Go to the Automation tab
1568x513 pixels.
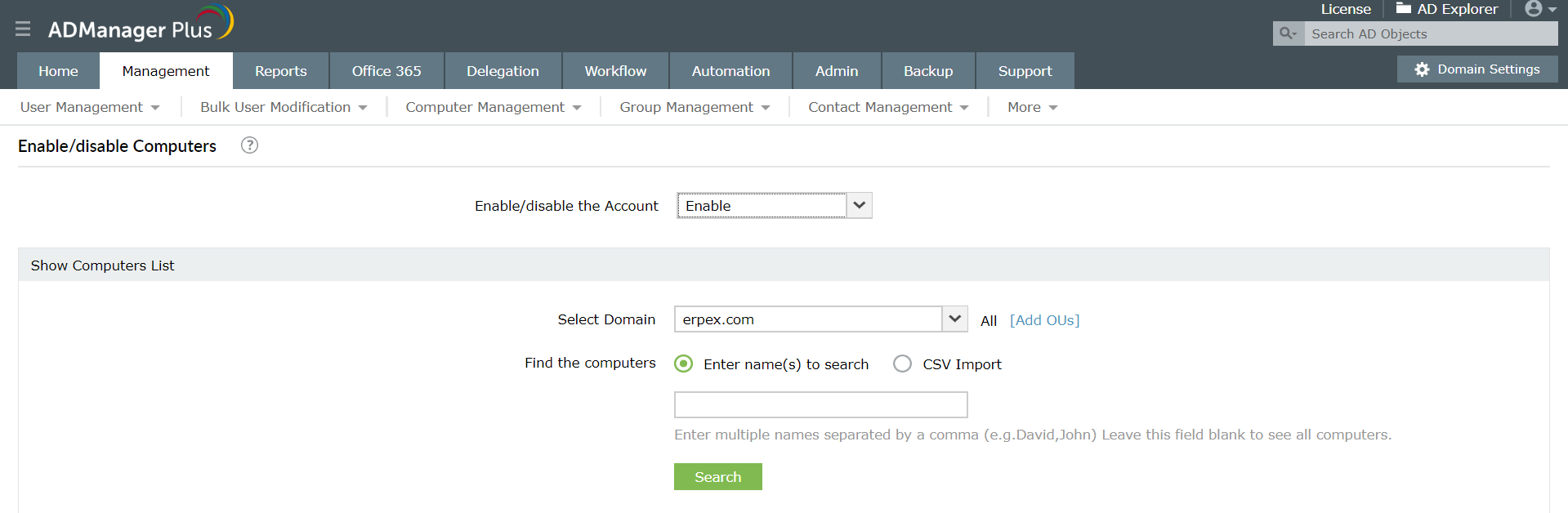(730, 71)
